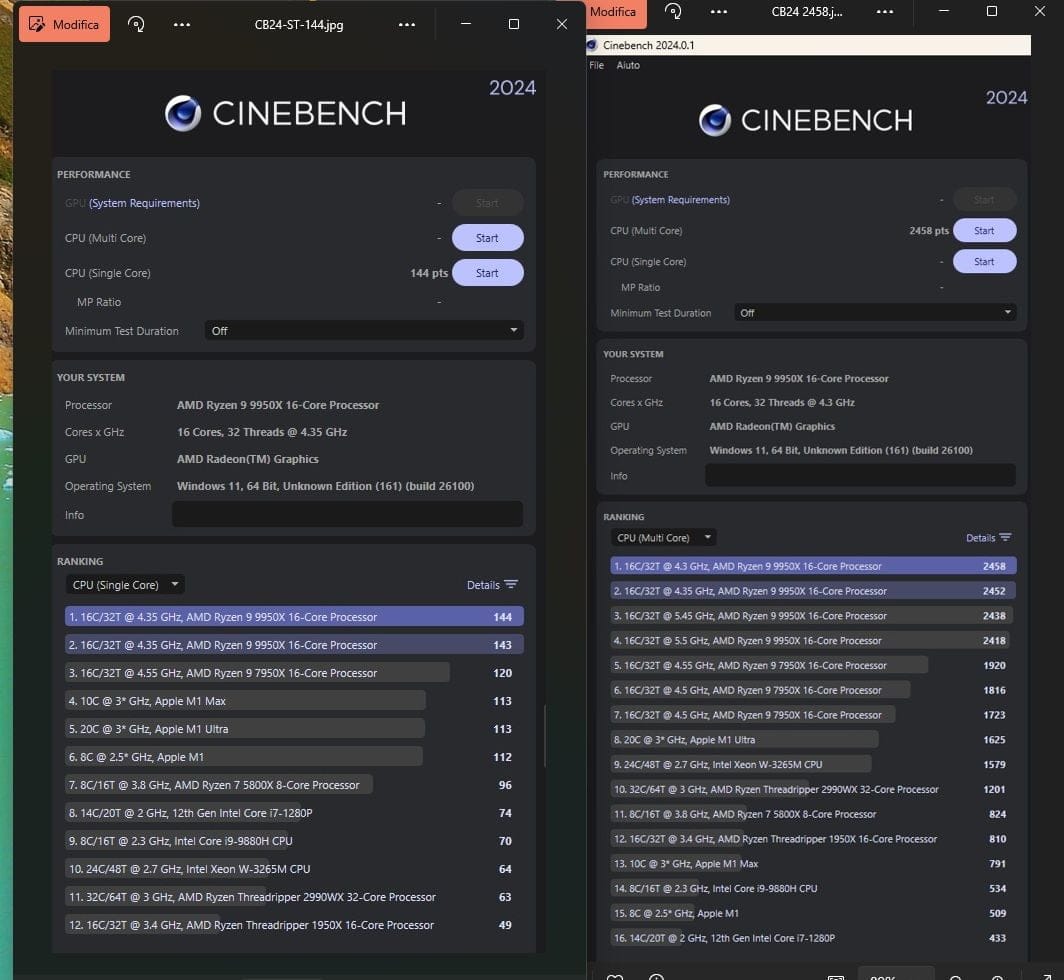Select the Multi Core row scoring 2452
This screenshot has height=980, width=1064.
click(x=813, y=591)
